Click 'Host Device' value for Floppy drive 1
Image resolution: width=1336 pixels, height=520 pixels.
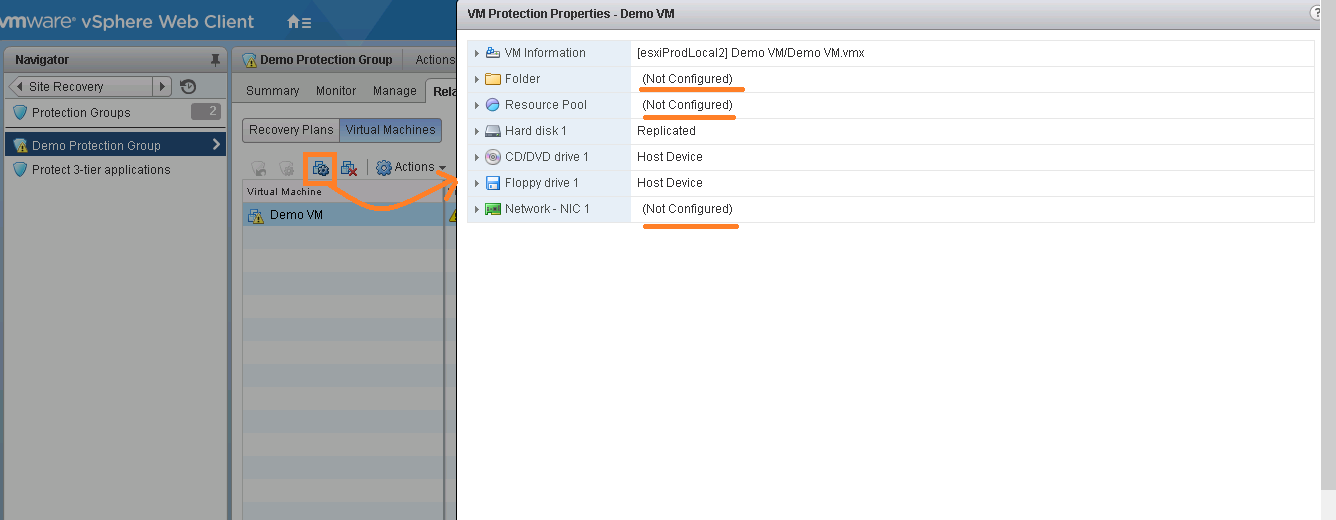(670, 183)
